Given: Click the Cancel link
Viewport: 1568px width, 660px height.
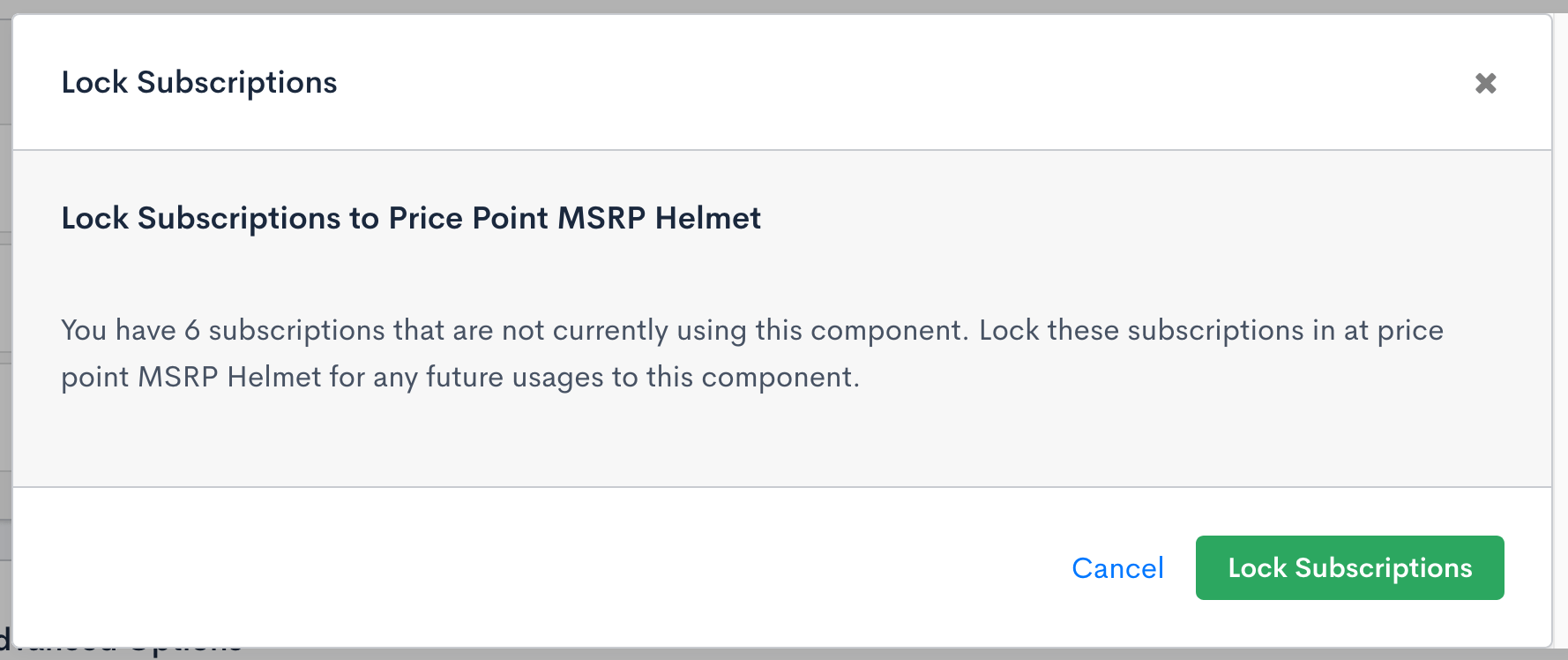Looking at the screenshot, I should pyautogui.click(x=1117, y=568).
